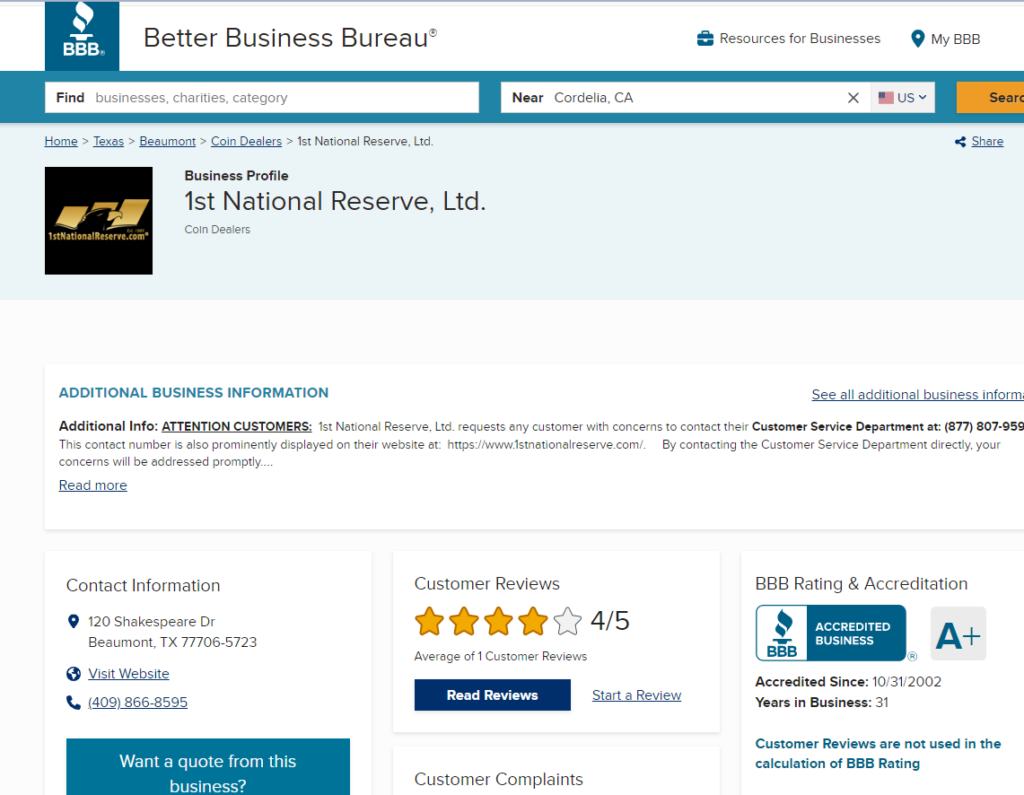This screenshot has width=1024, height=795.
Task: Open the US country dropdown
Action: point(903,97)
